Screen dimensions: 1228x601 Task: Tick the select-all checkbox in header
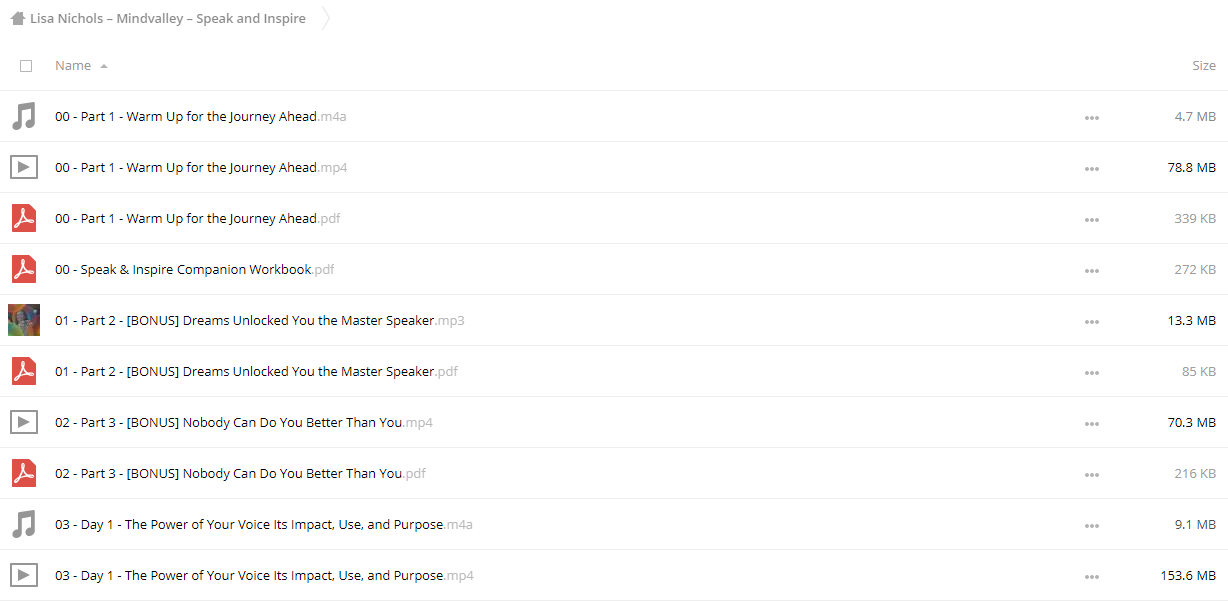click(26, 66)
